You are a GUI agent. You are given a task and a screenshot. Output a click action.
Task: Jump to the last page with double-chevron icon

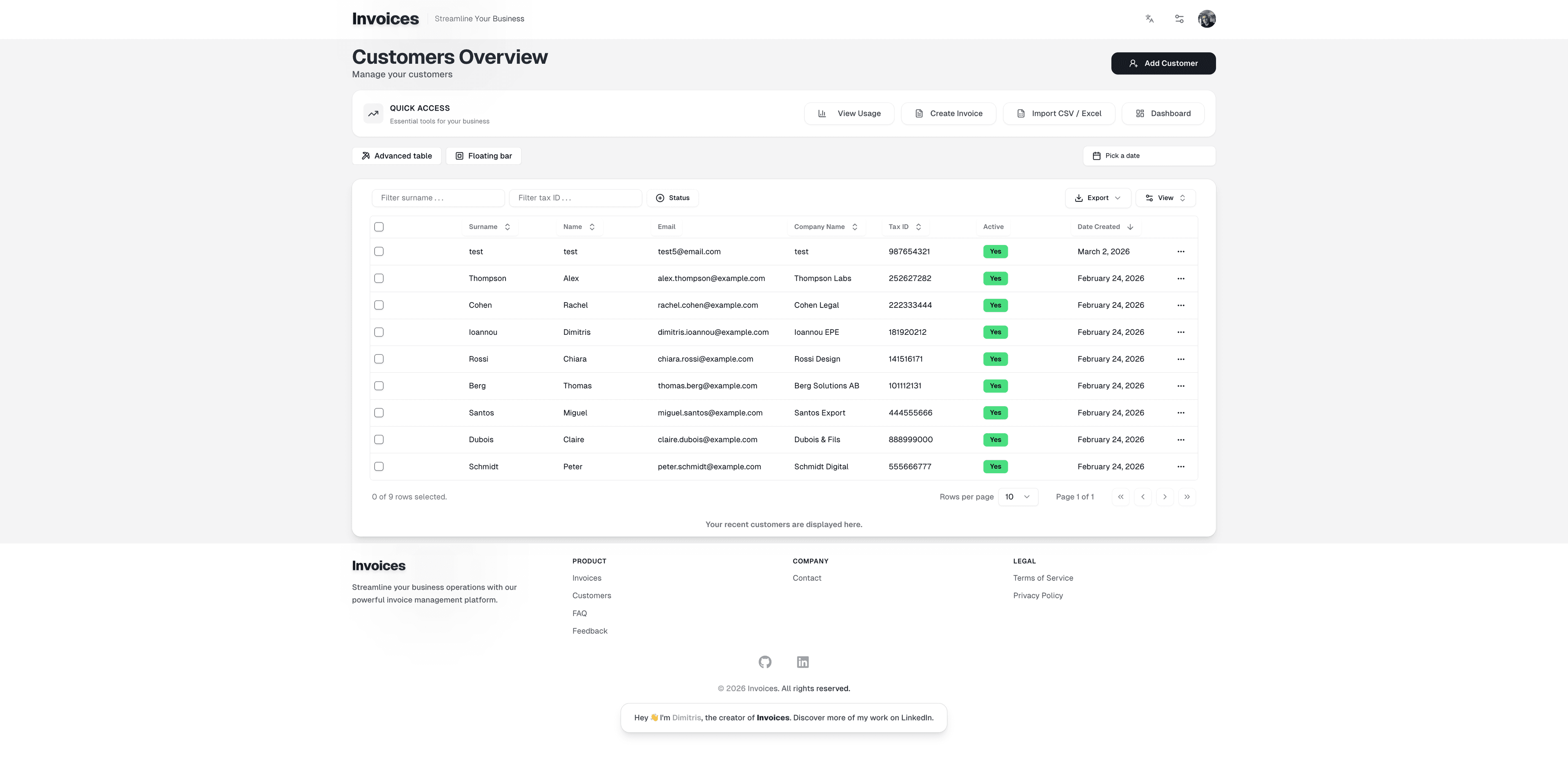tap(1187, 497)
